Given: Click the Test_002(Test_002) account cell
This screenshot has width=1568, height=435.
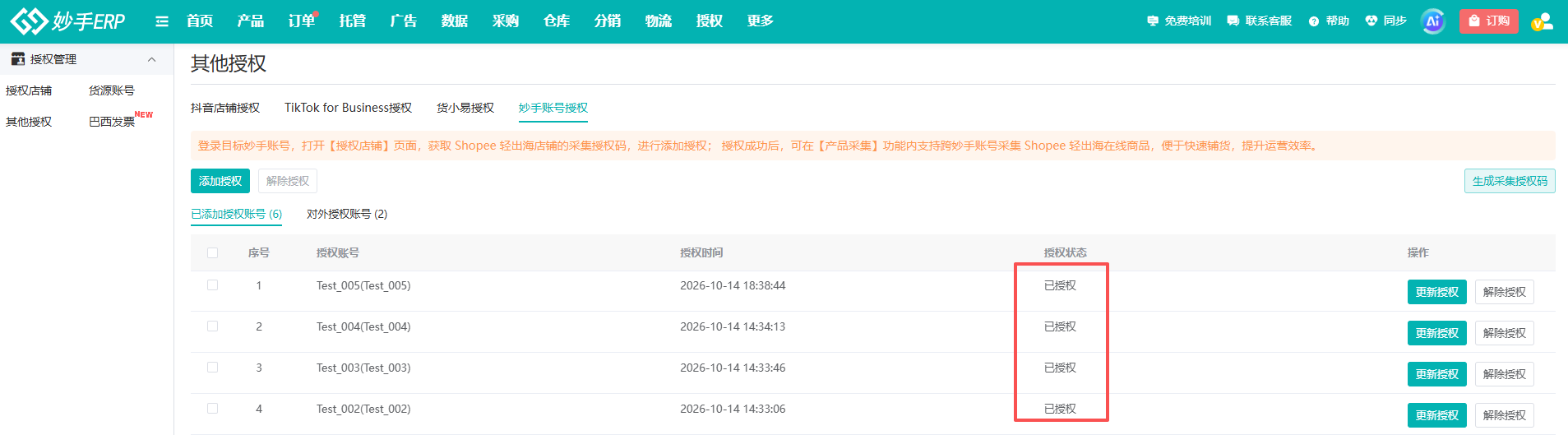Looking at the screenshot, I should pos(363,409).
